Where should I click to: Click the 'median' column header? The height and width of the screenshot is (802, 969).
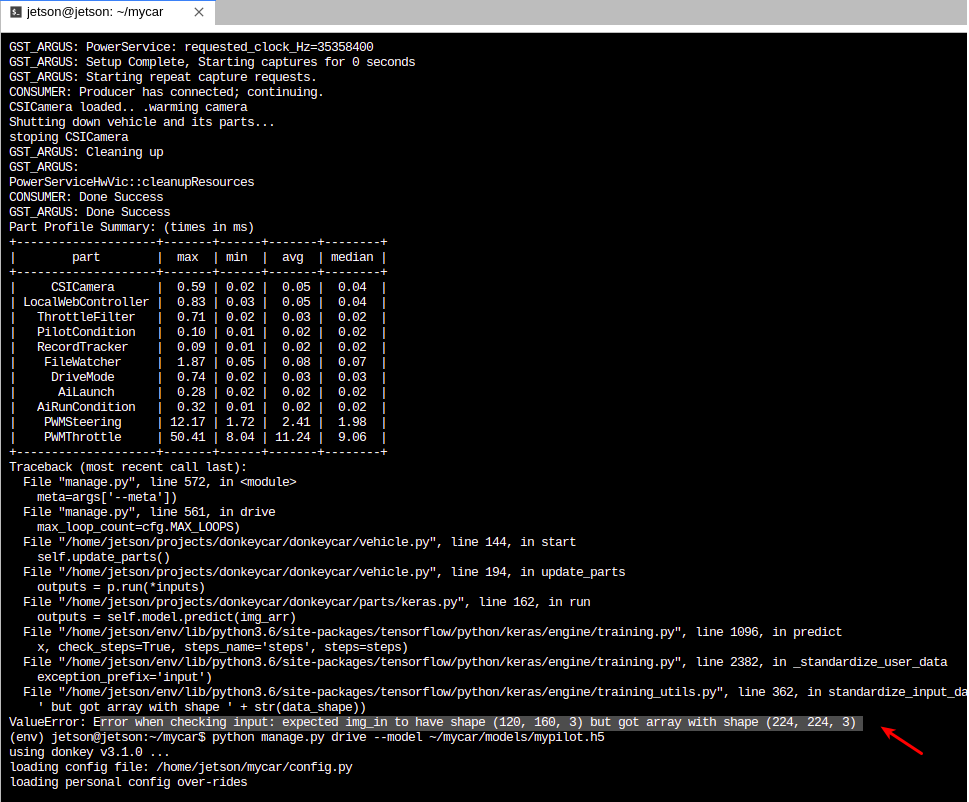352,257
